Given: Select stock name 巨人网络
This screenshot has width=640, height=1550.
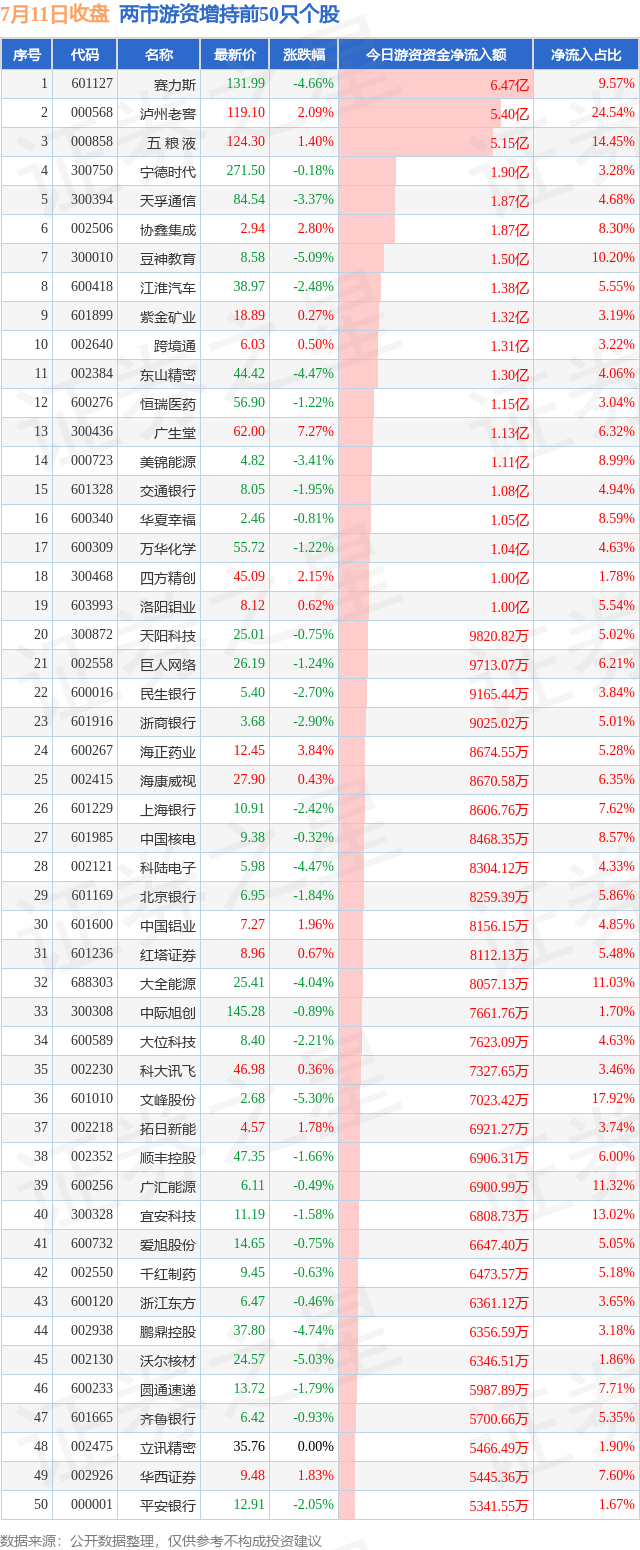Looking at the screenshot, I should 168,664.
